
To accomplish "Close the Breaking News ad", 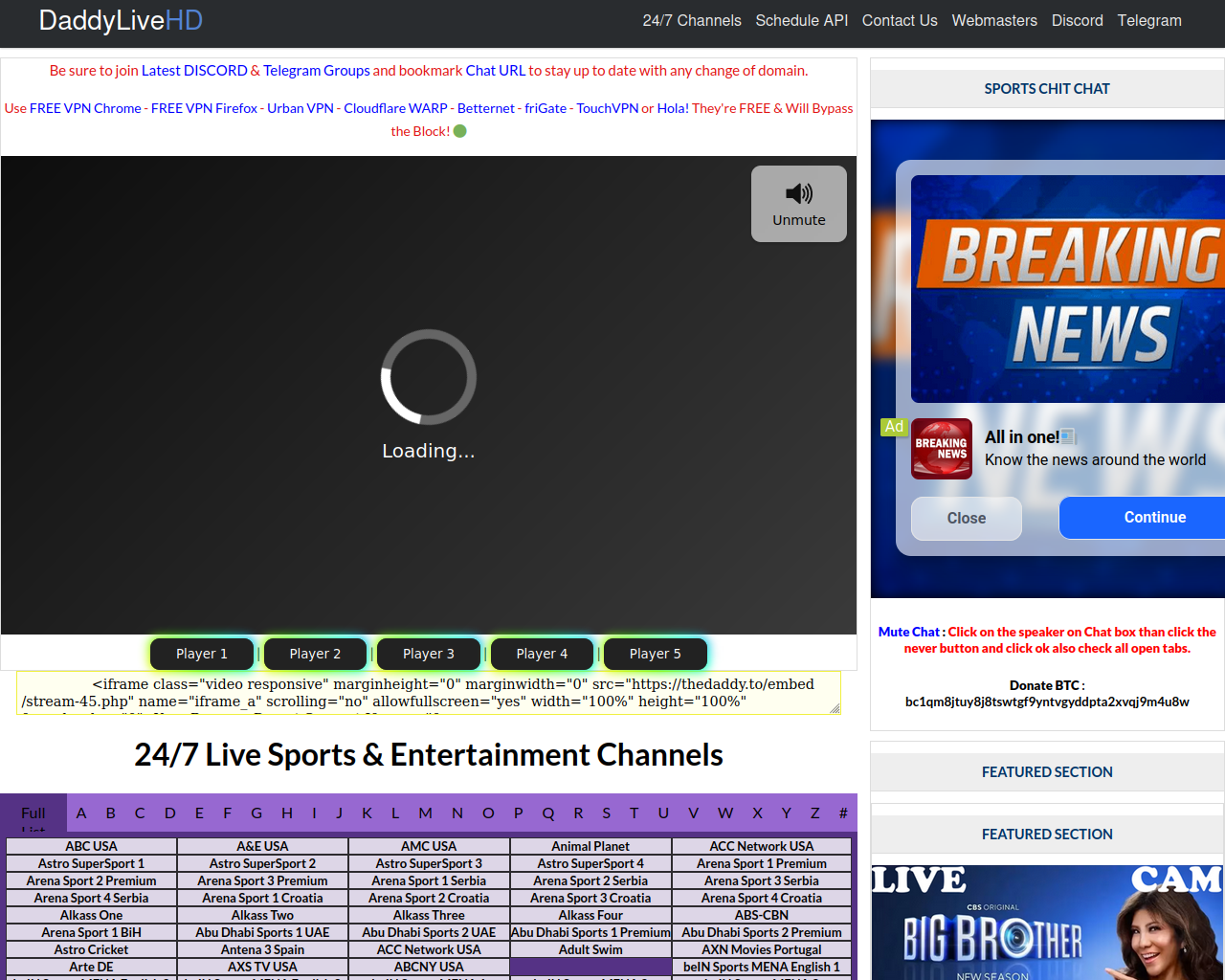I will (967, 518).
